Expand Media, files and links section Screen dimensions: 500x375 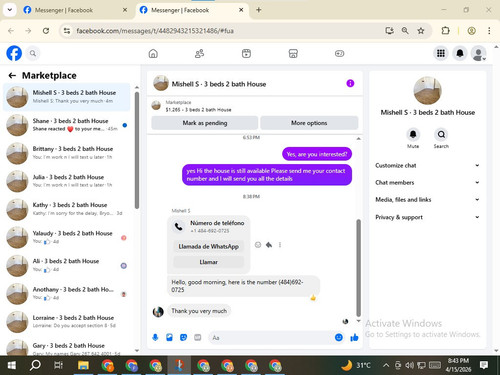pos(428,200)
